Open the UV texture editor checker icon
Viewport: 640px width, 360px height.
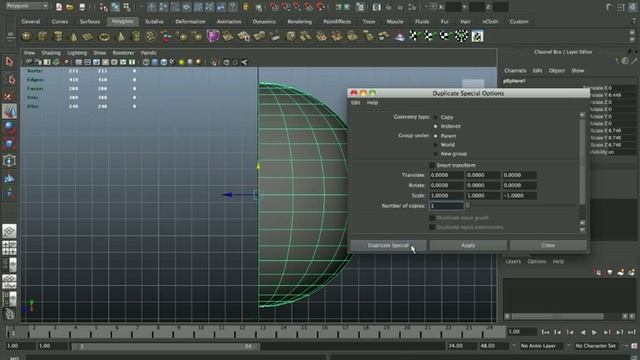coord(477,36)
